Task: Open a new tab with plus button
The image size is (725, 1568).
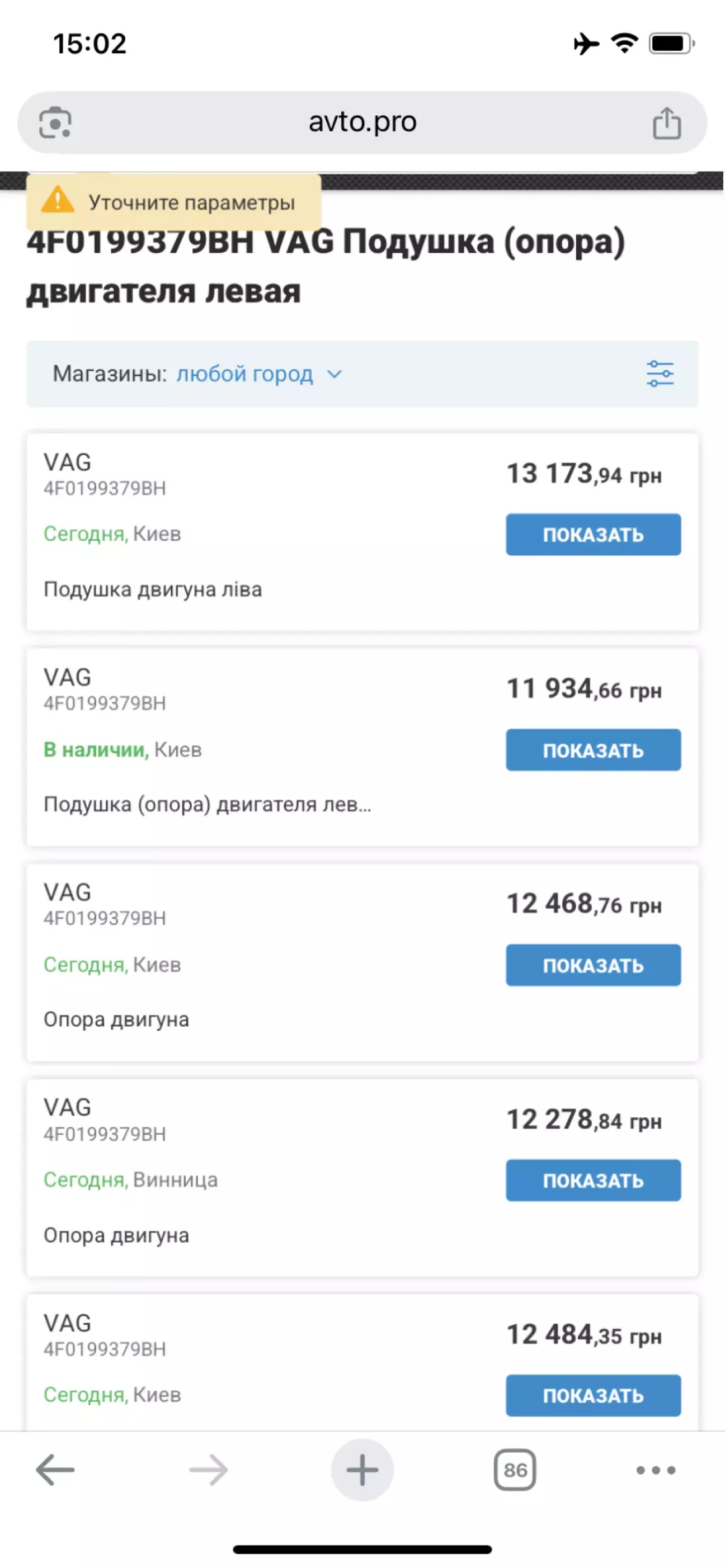Action: (x=362, y=1470)
